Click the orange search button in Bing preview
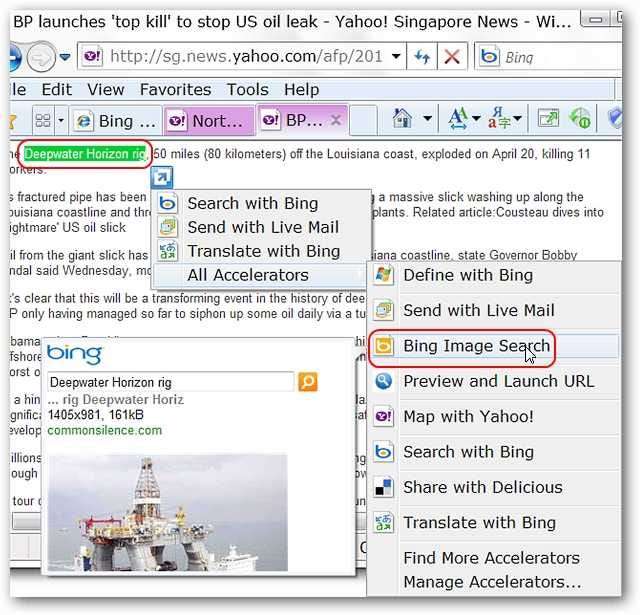 pyautogui.click(x=308, y=382)
